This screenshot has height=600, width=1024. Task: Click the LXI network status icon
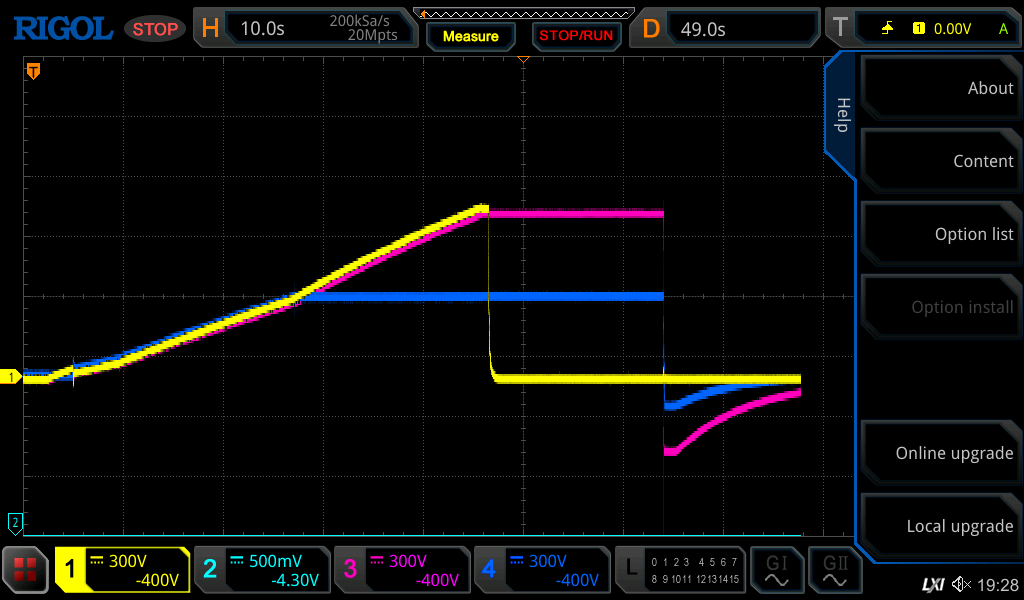(x=932, y=584)
